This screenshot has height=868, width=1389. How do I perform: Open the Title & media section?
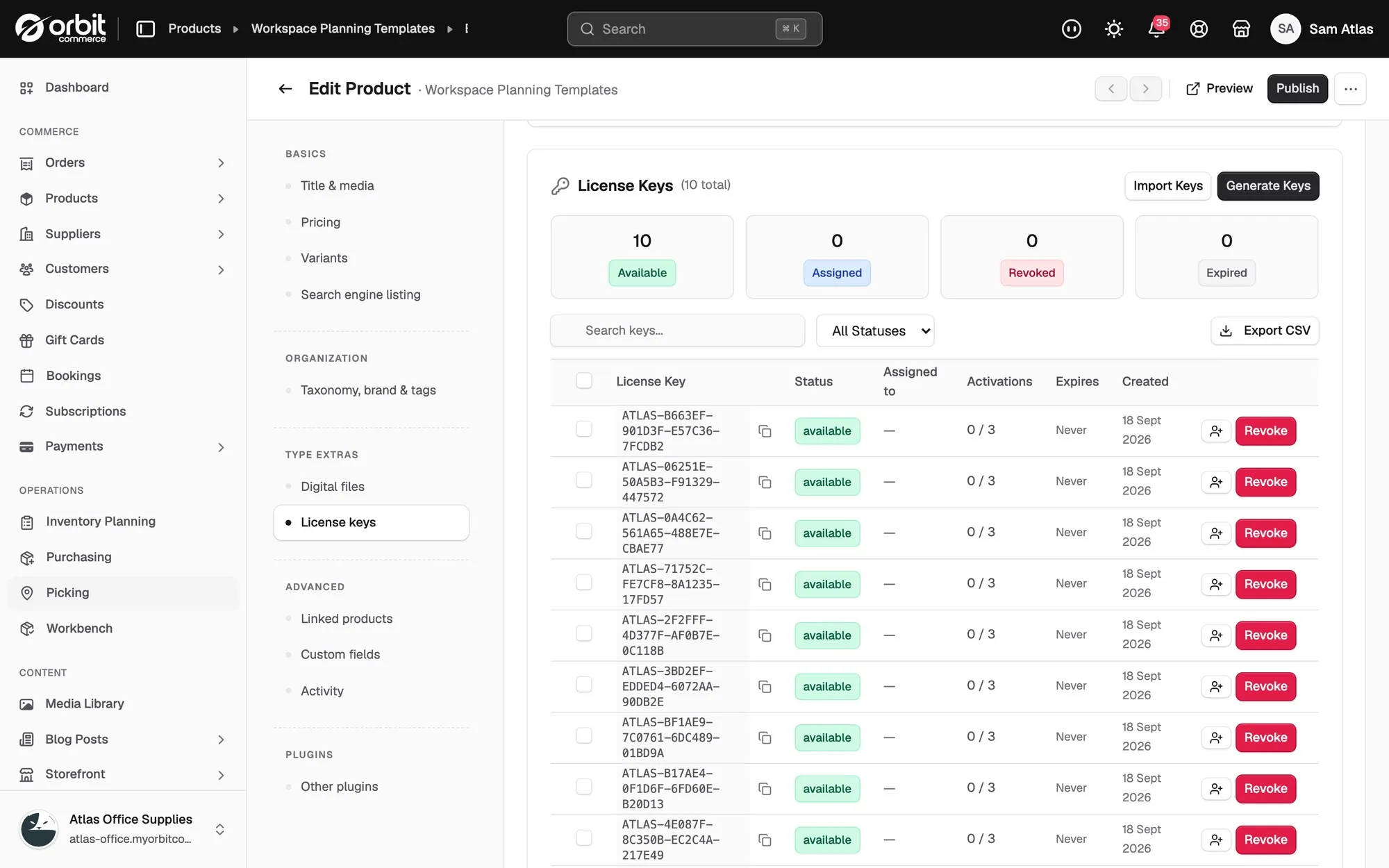pyautogui.click(x=337, y=186)
